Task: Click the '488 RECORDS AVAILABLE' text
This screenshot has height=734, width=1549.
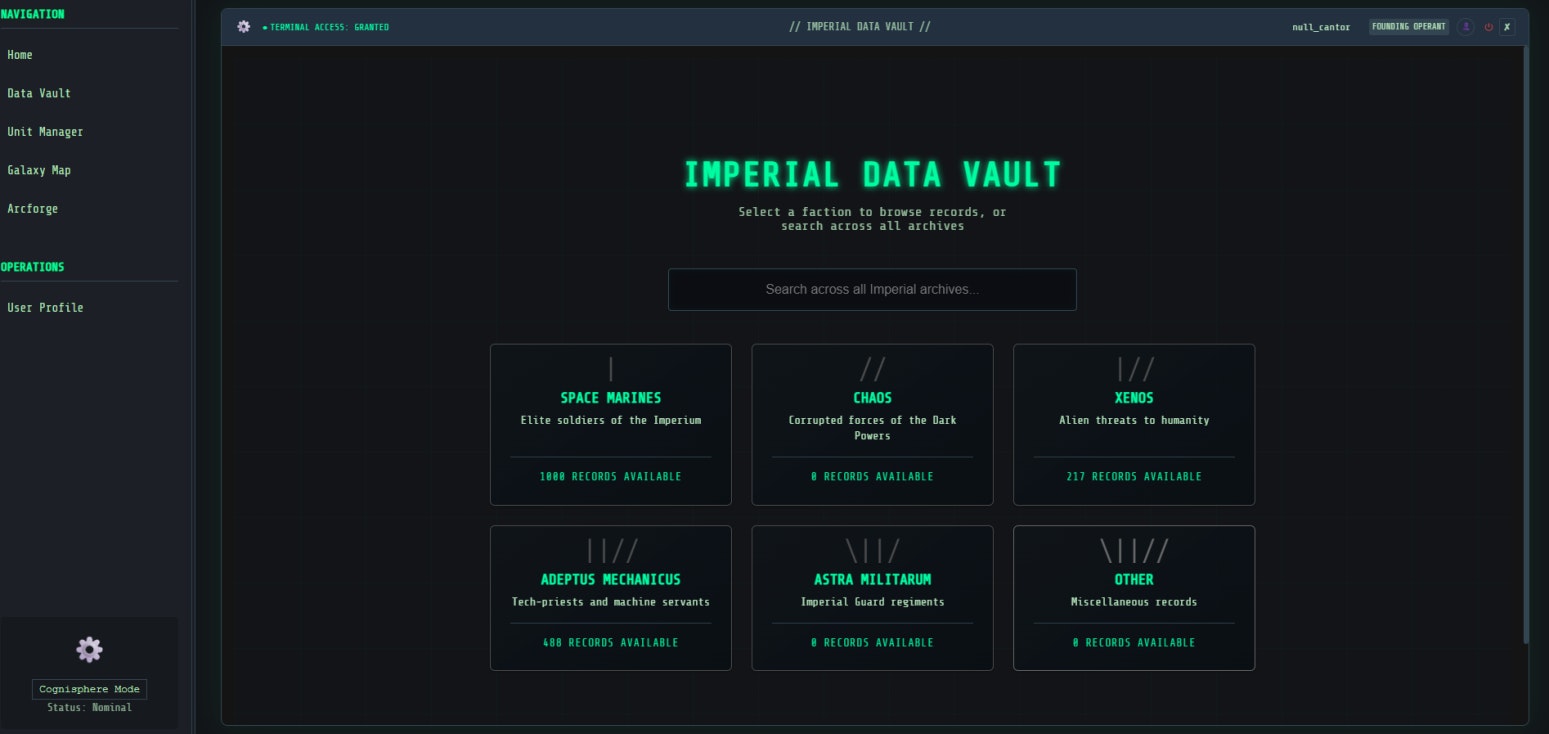Action: point(610,643)
